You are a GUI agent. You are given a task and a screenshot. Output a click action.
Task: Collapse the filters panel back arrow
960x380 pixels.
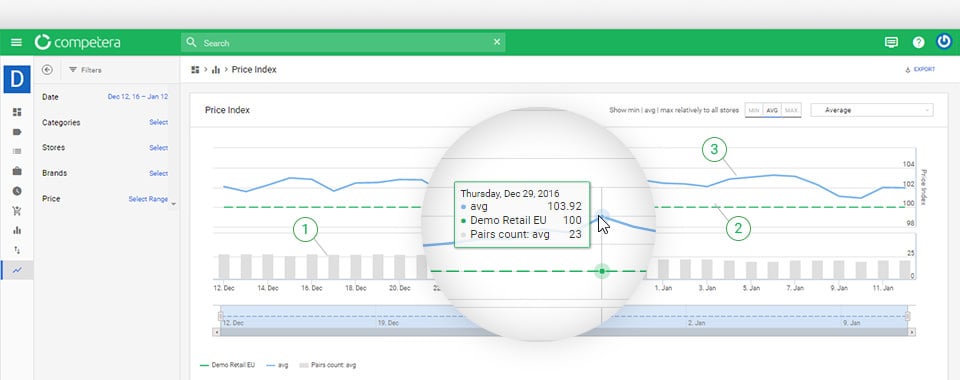pos(47,70)
